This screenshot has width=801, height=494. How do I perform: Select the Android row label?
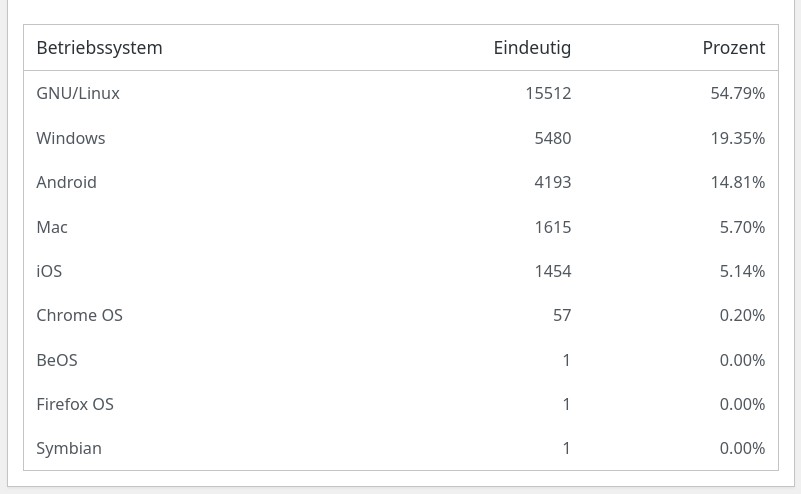[x=67, y=182]
